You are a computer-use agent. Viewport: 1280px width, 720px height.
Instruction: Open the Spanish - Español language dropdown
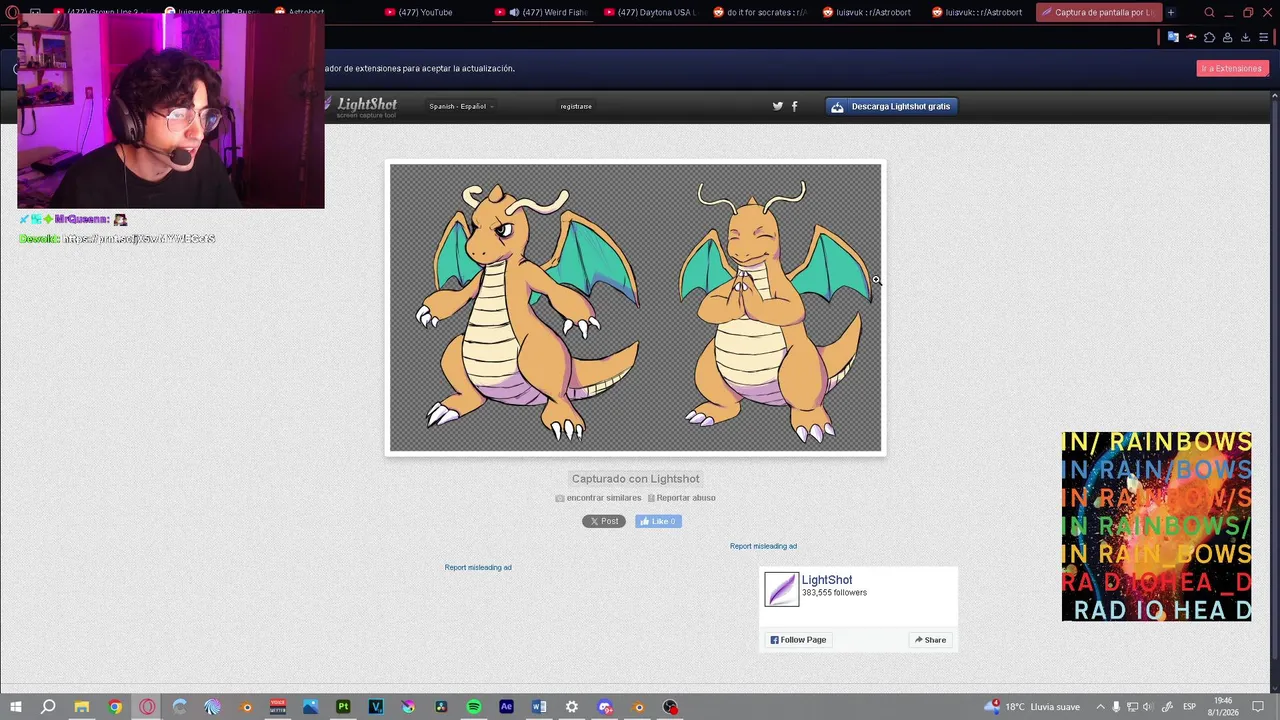coord(461,106)
